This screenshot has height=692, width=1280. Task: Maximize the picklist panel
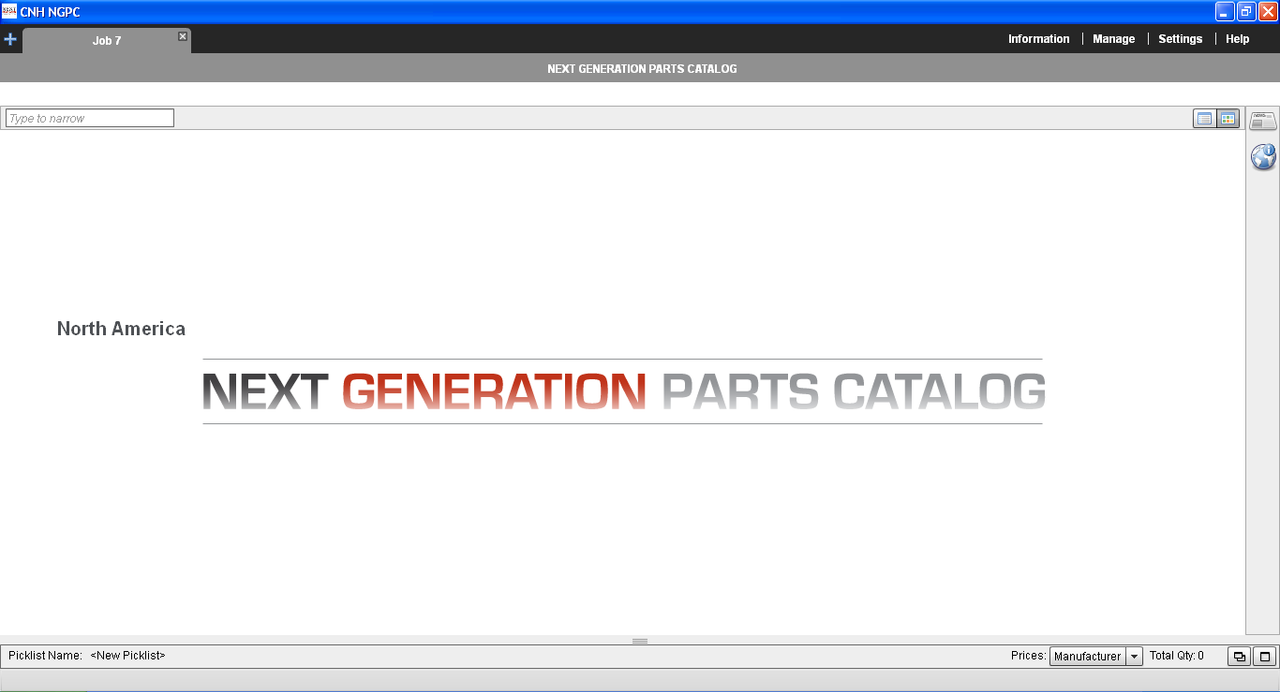click(1265, 656)
